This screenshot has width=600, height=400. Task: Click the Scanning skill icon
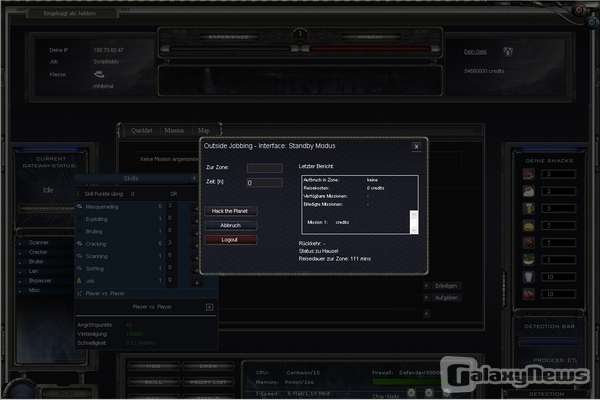[80, 256]
